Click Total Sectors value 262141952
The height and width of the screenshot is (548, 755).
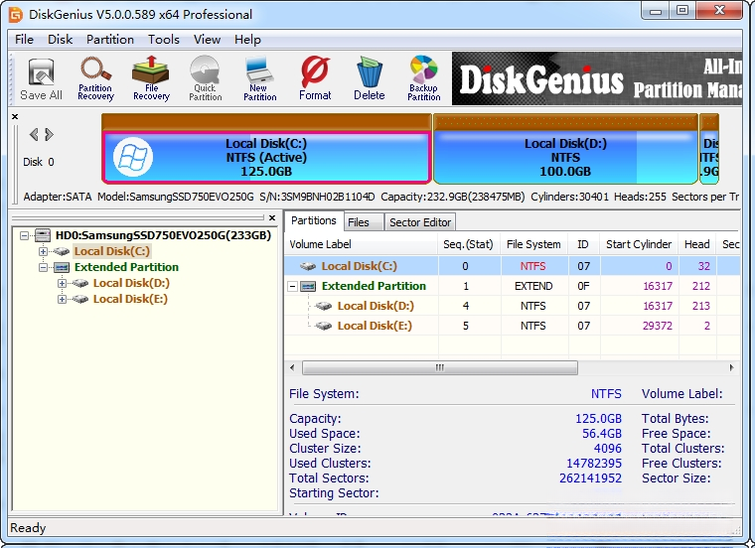(x=590, y=479)
